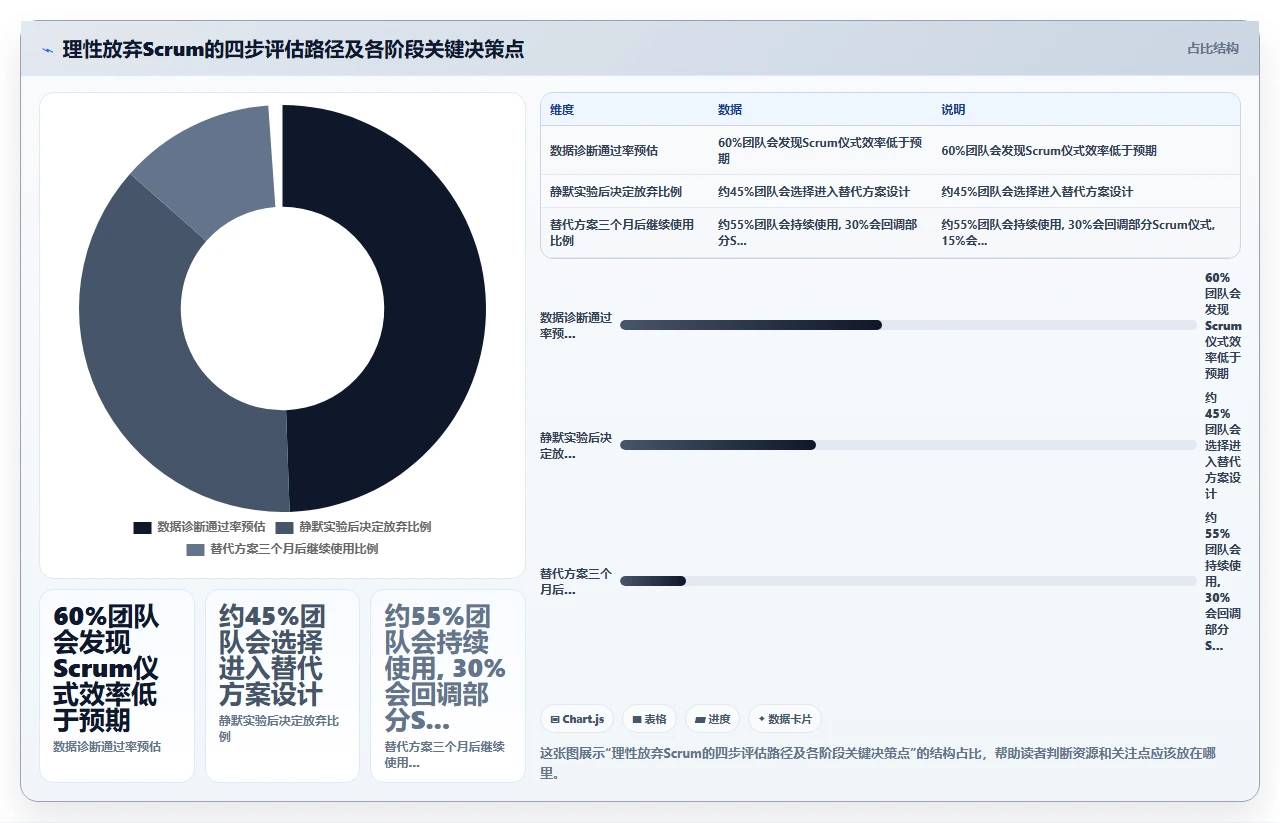Click progress bar for 替代方案三个月后…
Screen dimensions: 1280x823
click(x=908, y=581)
